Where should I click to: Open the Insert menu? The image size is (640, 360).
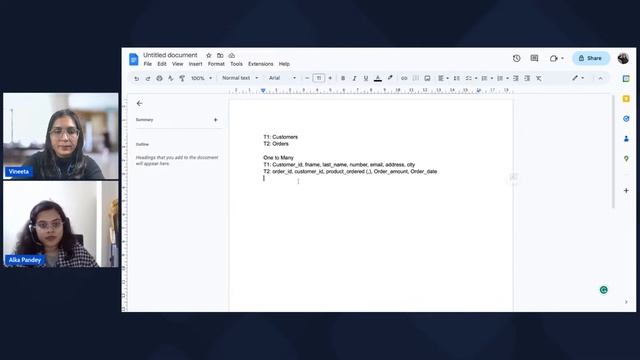click(196, 64)
